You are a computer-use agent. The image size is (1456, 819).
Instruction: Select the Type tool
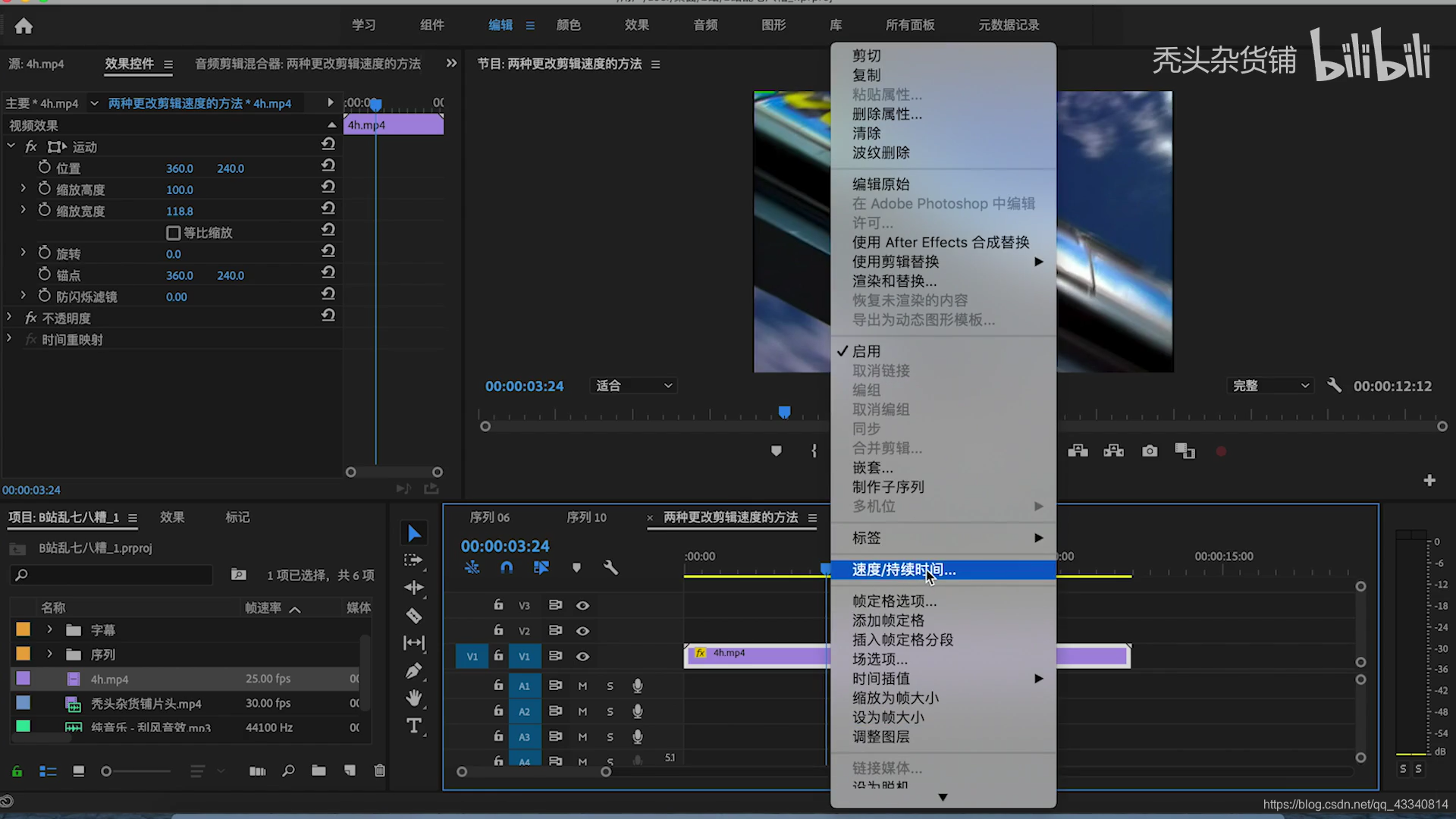click(414, 726)
